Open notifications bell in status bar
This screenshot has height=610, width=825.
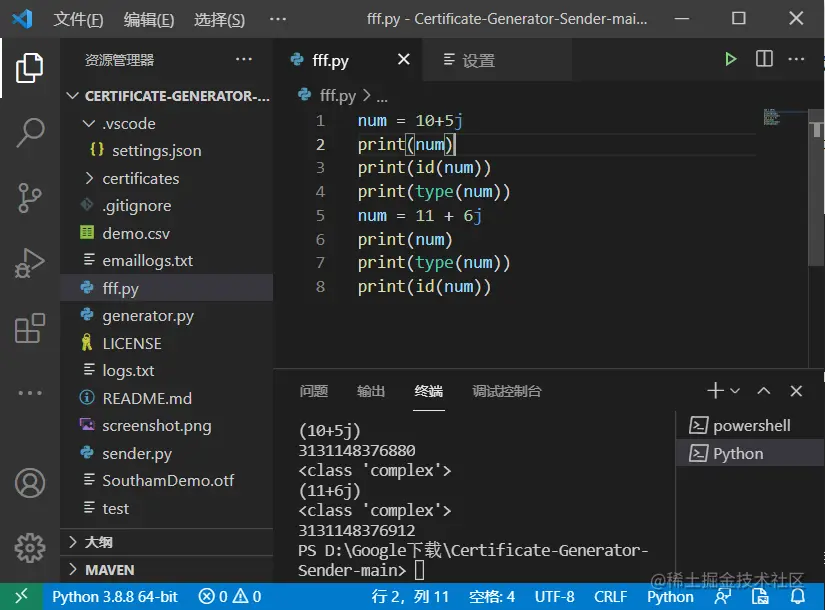(798, 596)
